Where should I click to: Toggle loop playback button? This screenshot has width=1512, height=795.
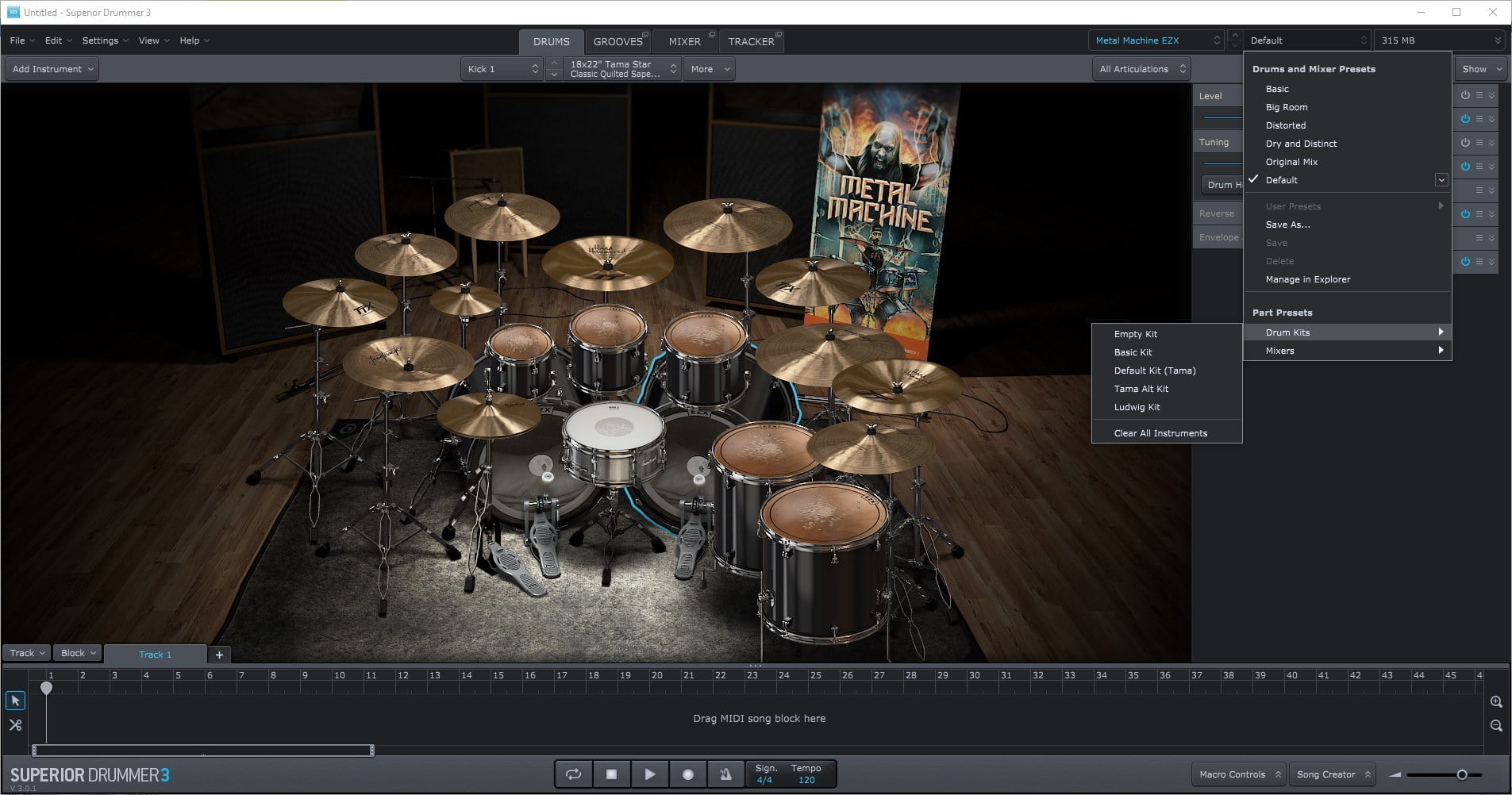pyautogui.click(x=573, y=774)
